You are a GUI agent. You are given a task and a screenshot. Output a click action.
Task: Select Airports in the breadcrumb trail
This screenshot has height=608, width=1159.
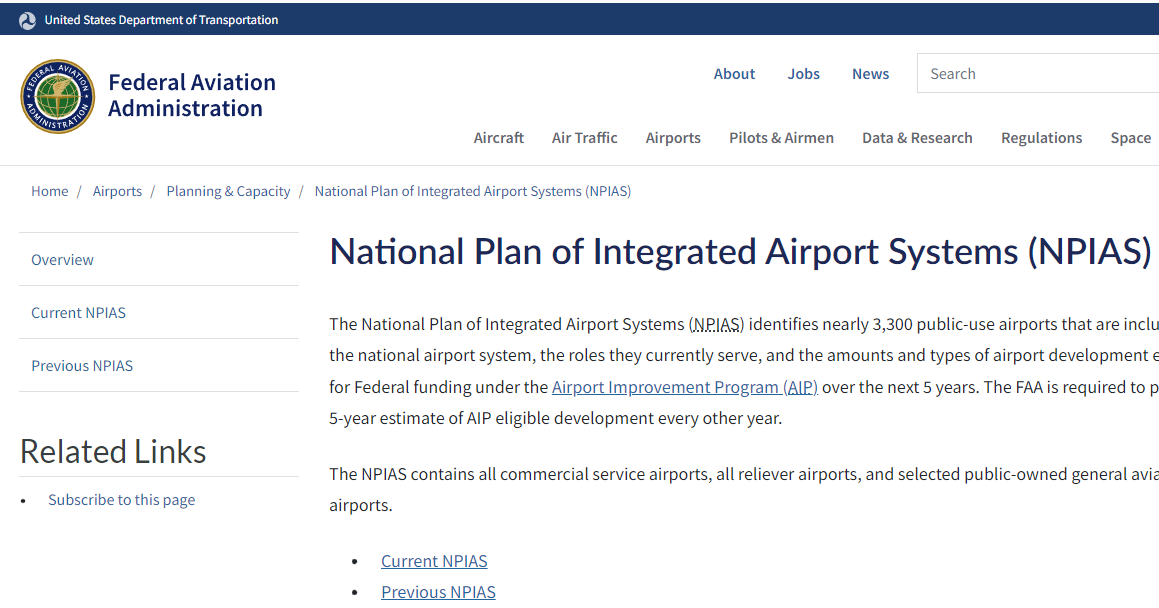[117, 191]
